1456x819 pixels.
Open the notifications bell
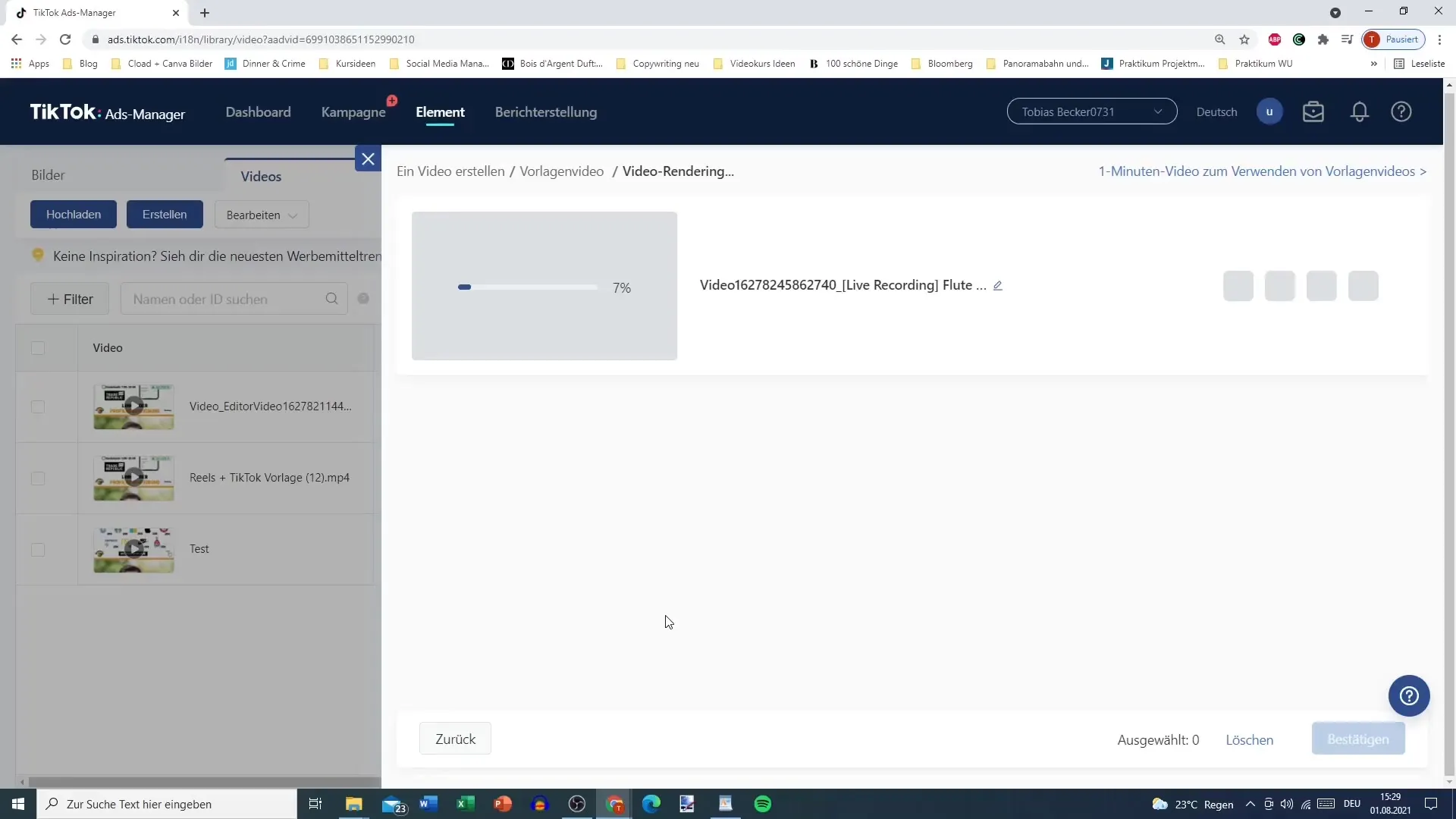(1359, 111)
